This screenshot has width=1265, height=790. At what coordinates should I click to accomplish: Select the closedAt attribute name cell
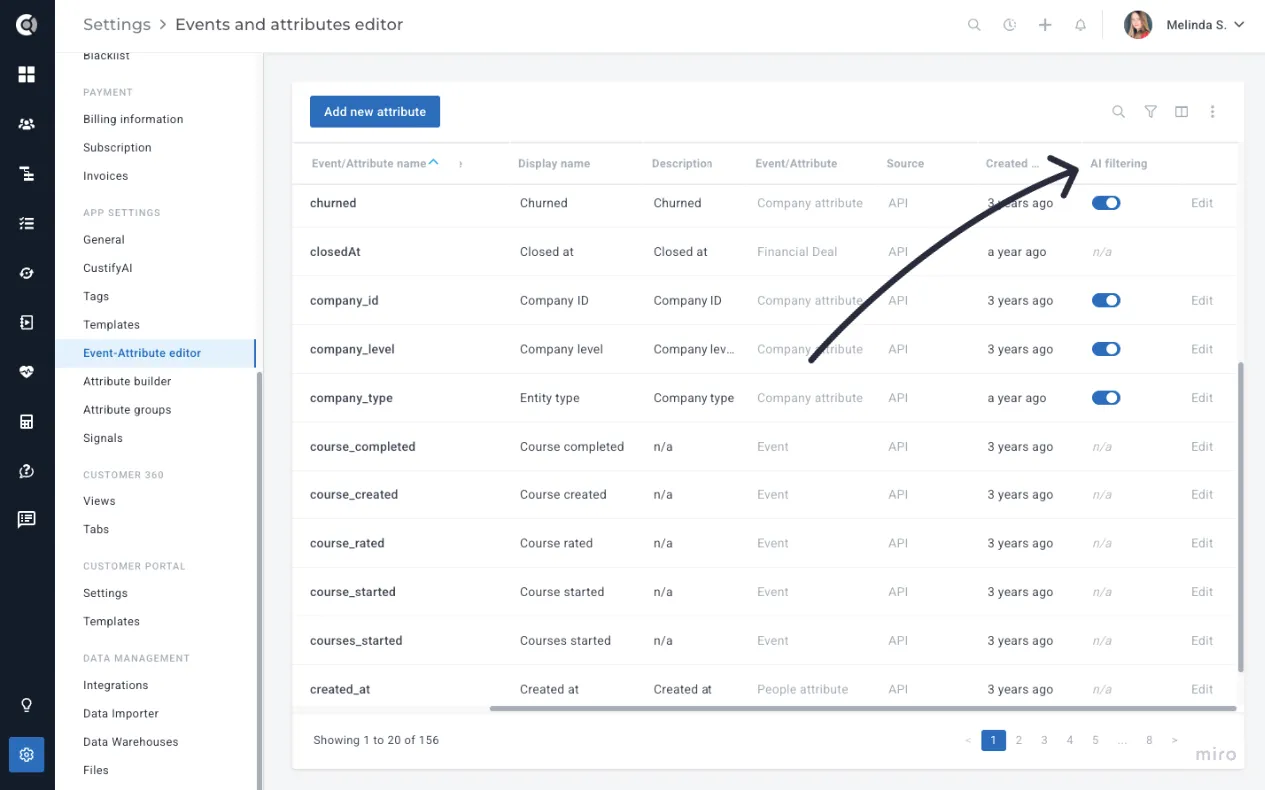335,252
